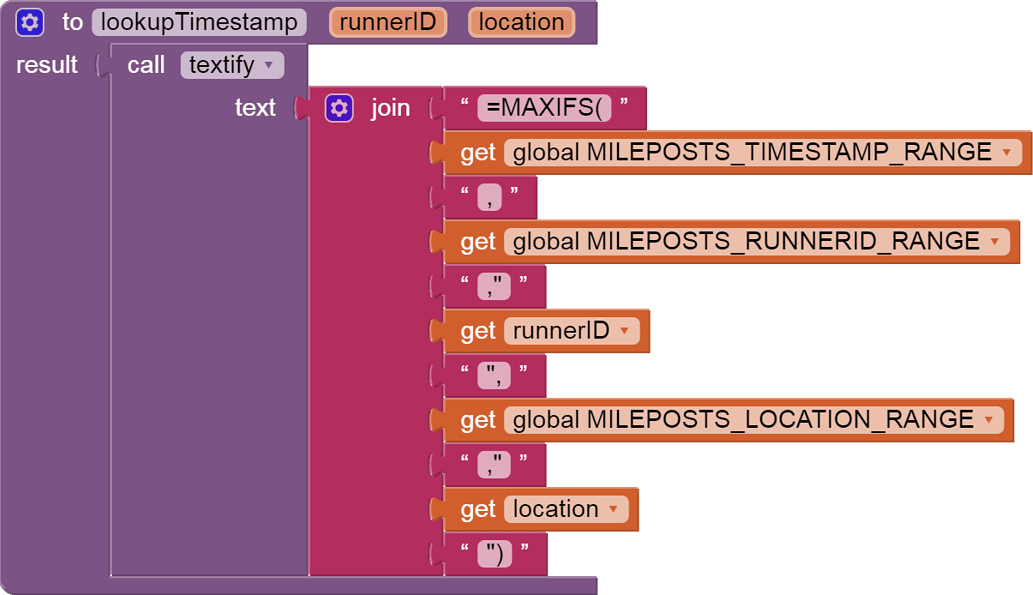The image size is (1033, 595).
Task: Edit the location parameter name field
Action: point(521,22)
